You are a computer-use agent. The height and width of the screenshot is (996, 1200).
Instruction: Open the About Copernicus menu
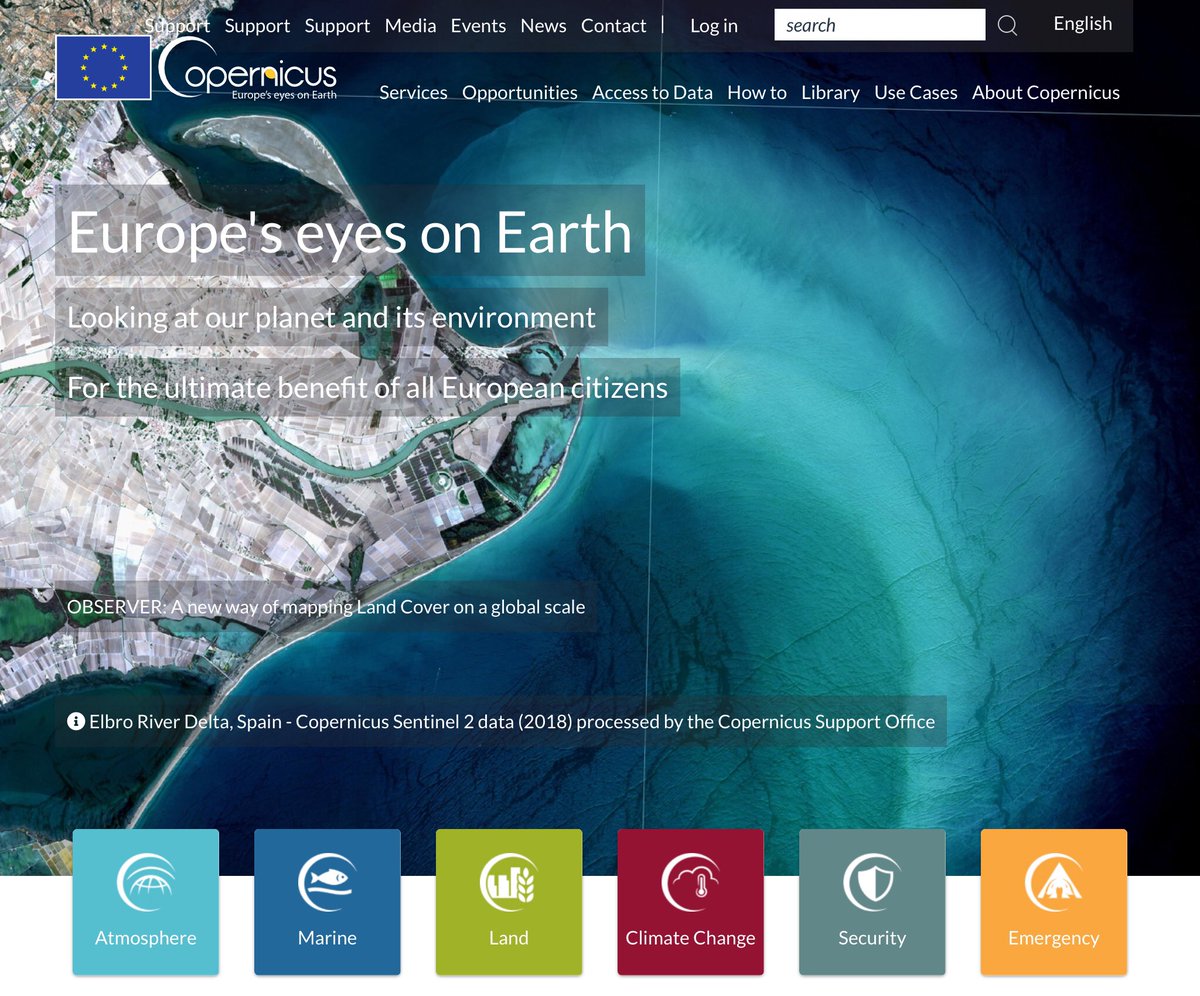1046,93
